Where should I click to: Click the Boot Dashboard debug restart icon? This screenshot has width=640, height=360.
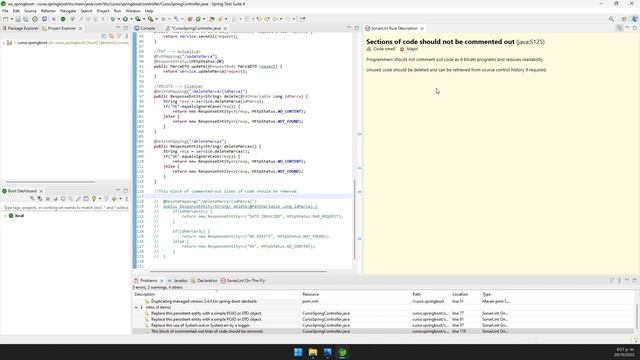40,199
